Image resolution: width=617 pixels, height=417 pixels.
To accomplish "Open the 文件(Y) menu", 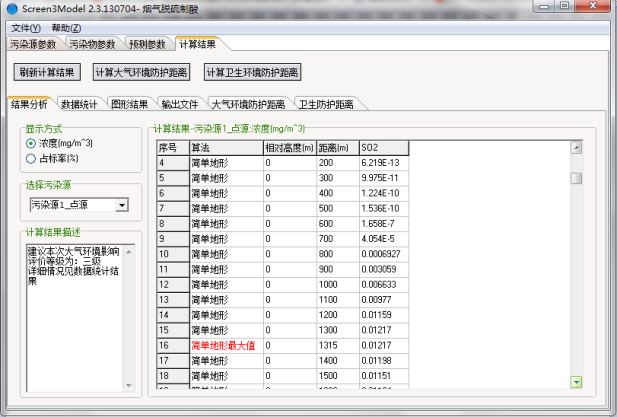I will (x=26, y=28).
